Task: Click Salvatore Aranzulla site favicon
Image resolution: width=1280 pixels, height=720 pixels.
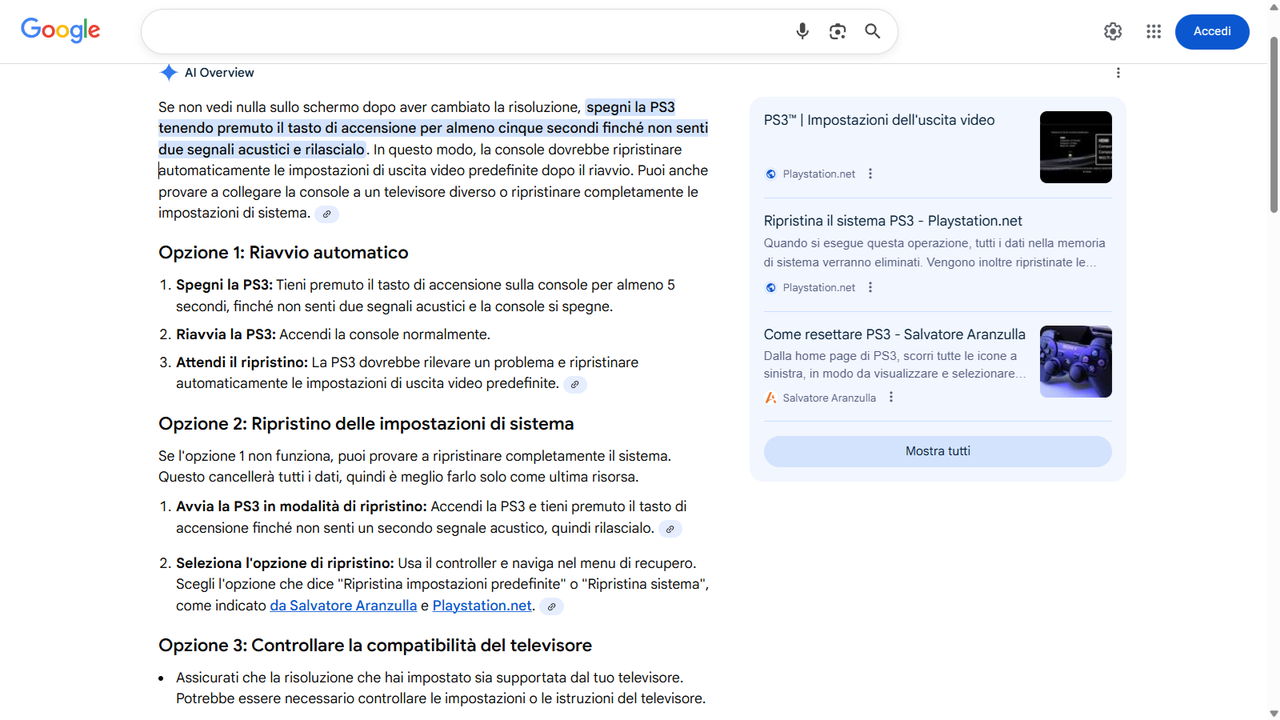Action: point(771,398)
